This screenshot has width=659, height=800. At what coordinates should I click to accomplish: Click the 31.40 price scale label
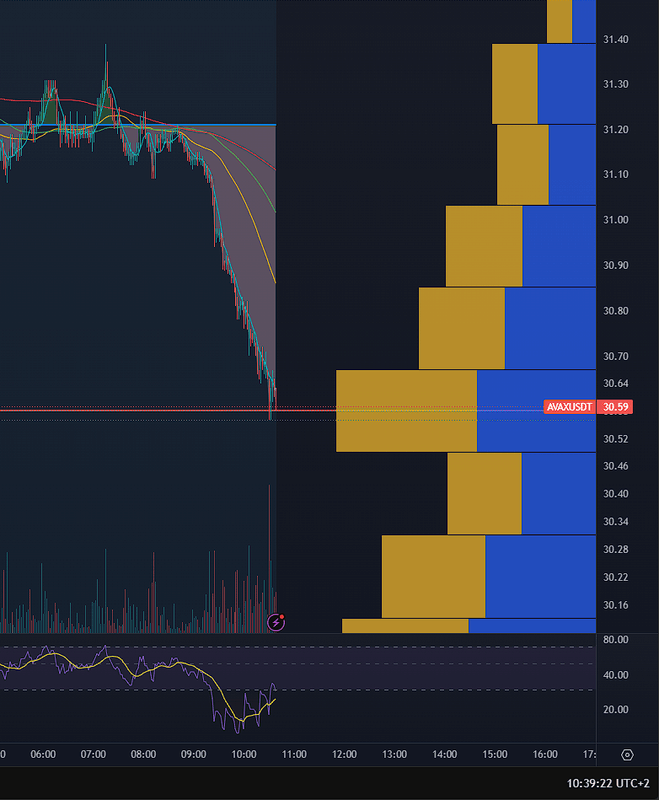(616, 39)
